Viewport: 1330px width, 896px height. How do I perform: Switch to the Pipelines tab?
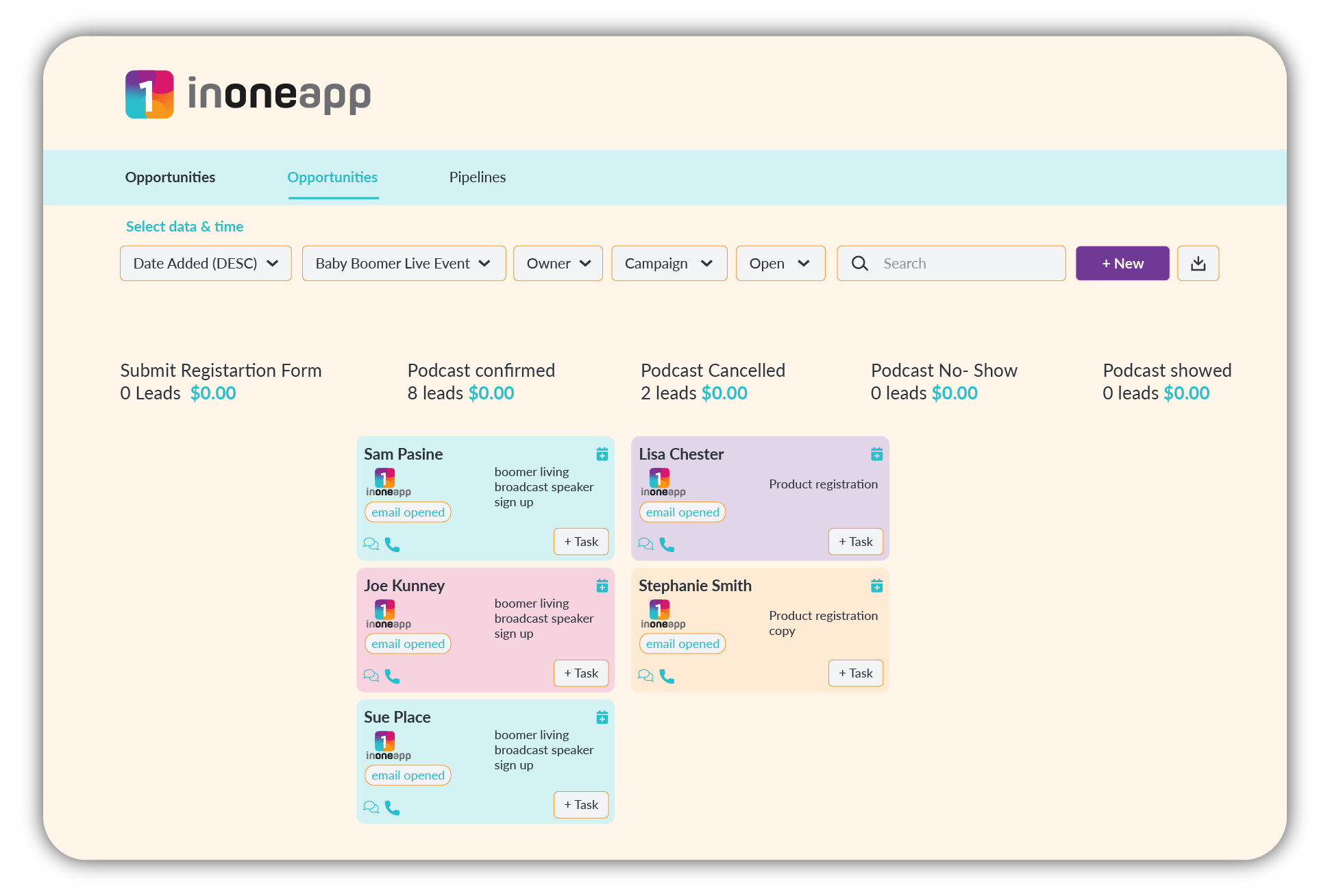coord(478,177)
